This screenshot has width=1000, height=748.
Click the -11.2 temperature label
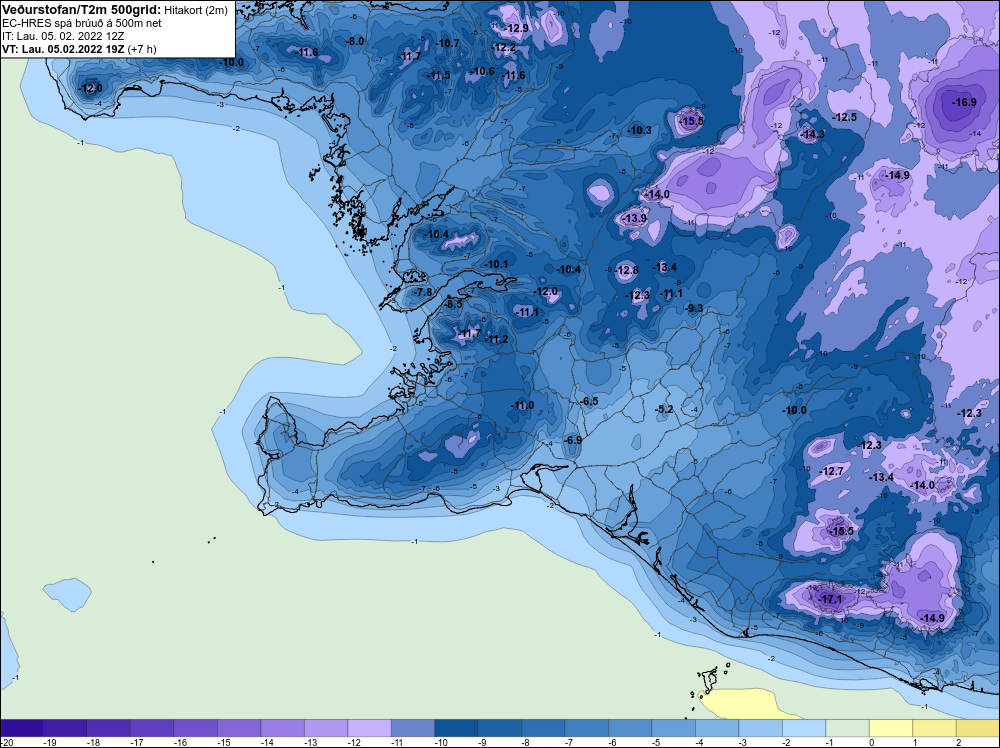coord(496,339)
